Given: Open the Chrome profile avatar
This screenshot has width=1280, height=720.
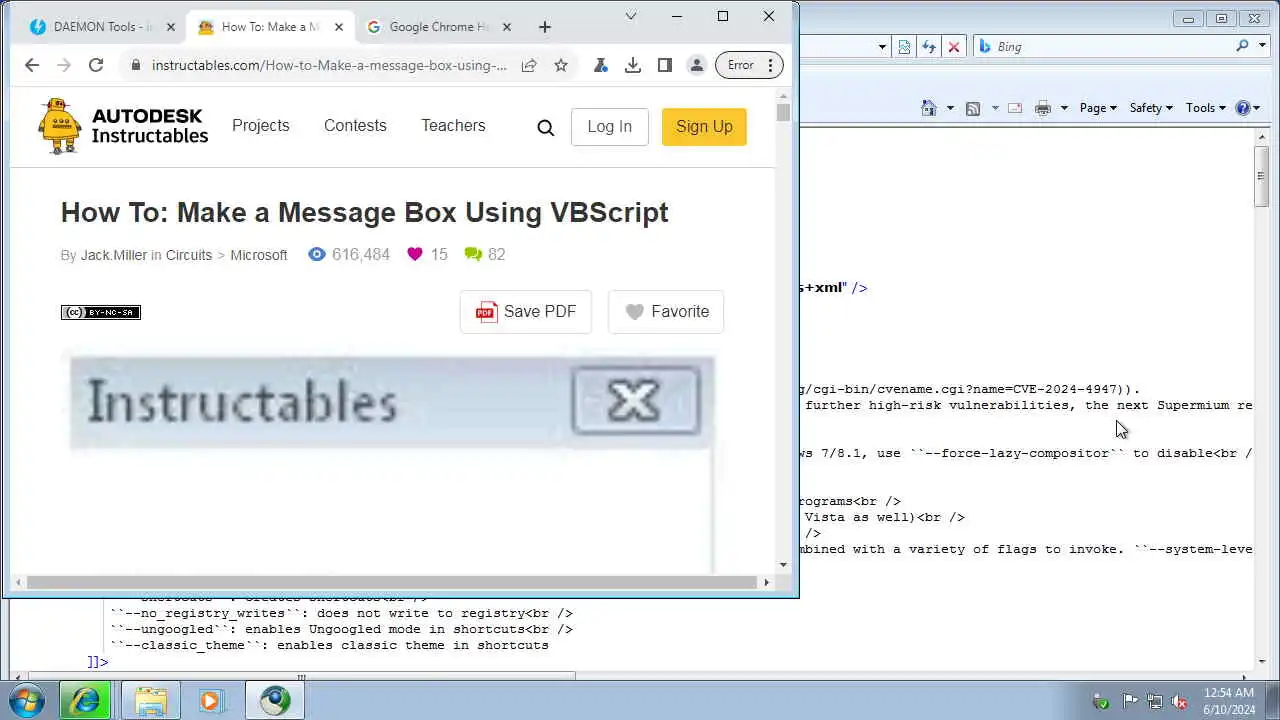Looking at the screenshot, I should 697,65.
